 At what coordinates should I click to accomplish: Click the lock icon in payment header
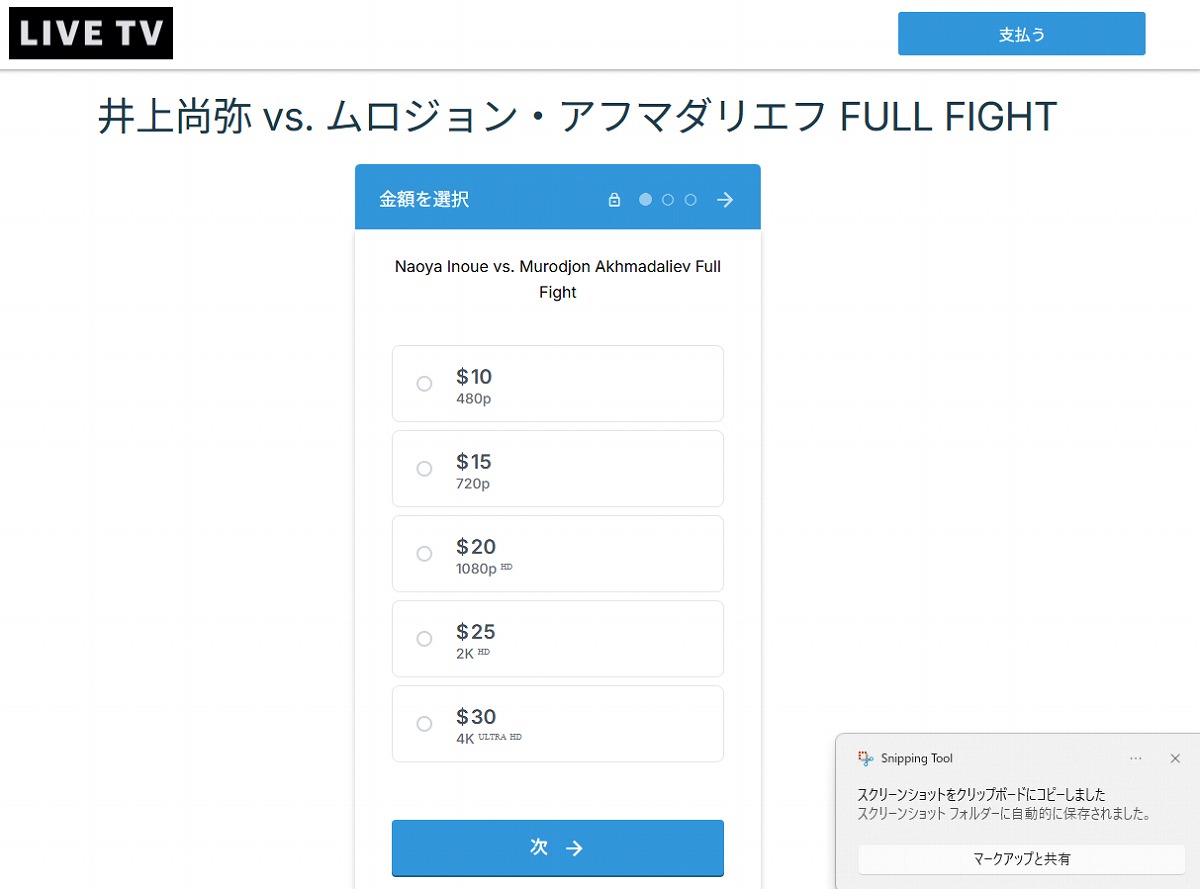[615, 200]
